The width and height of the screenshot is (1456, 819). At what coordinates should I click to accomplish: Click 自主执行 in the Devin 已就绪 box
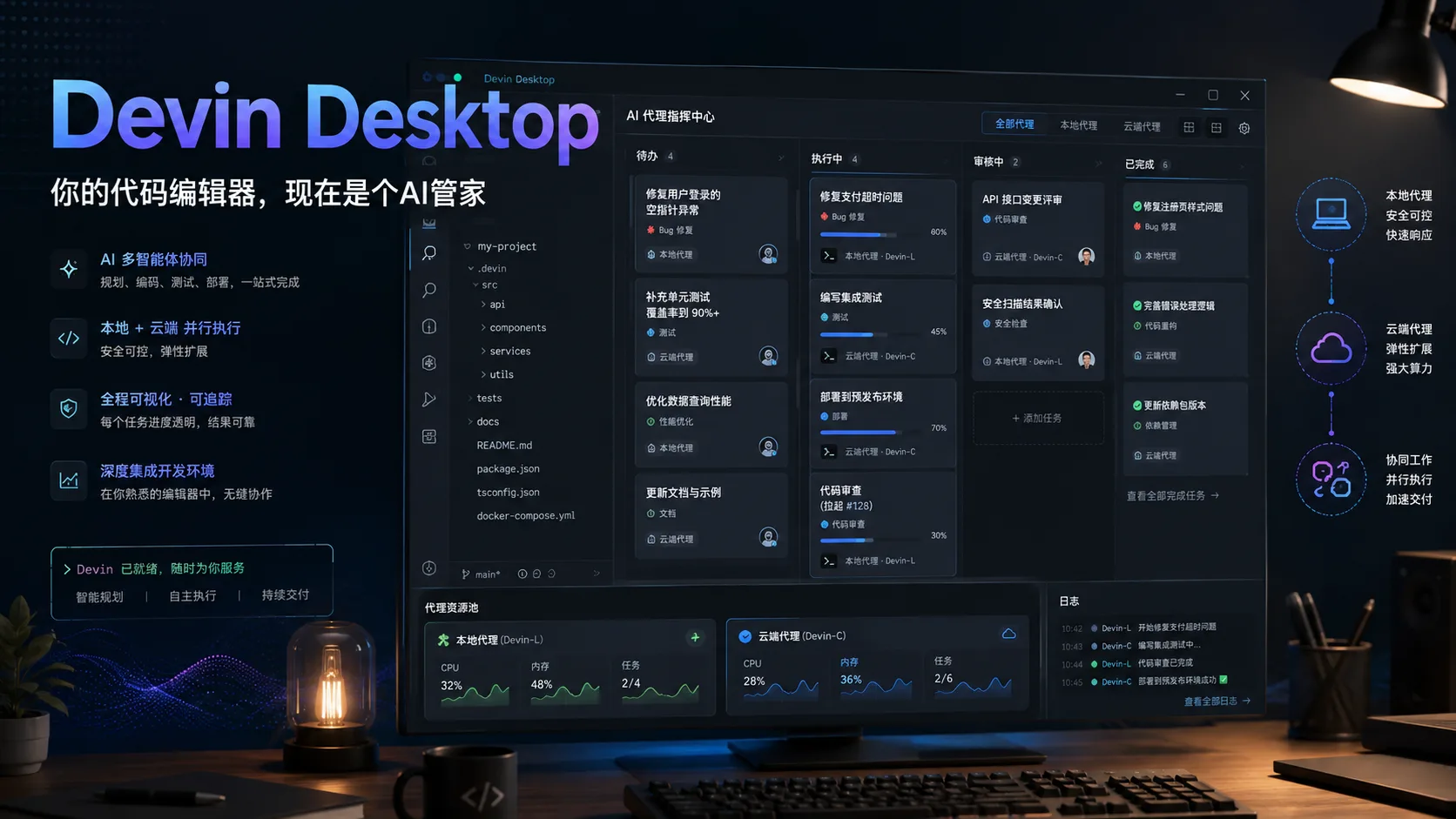[192, 596]
